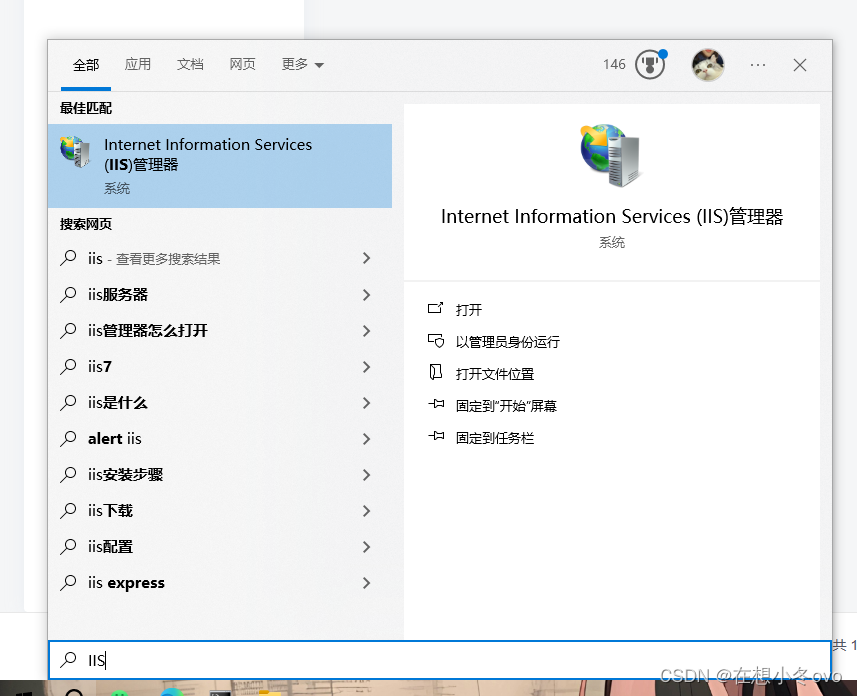Click the pin icon beside 固定到"开始"屏幕
This screenshot has height=696, width=857.
coord(436,404)
